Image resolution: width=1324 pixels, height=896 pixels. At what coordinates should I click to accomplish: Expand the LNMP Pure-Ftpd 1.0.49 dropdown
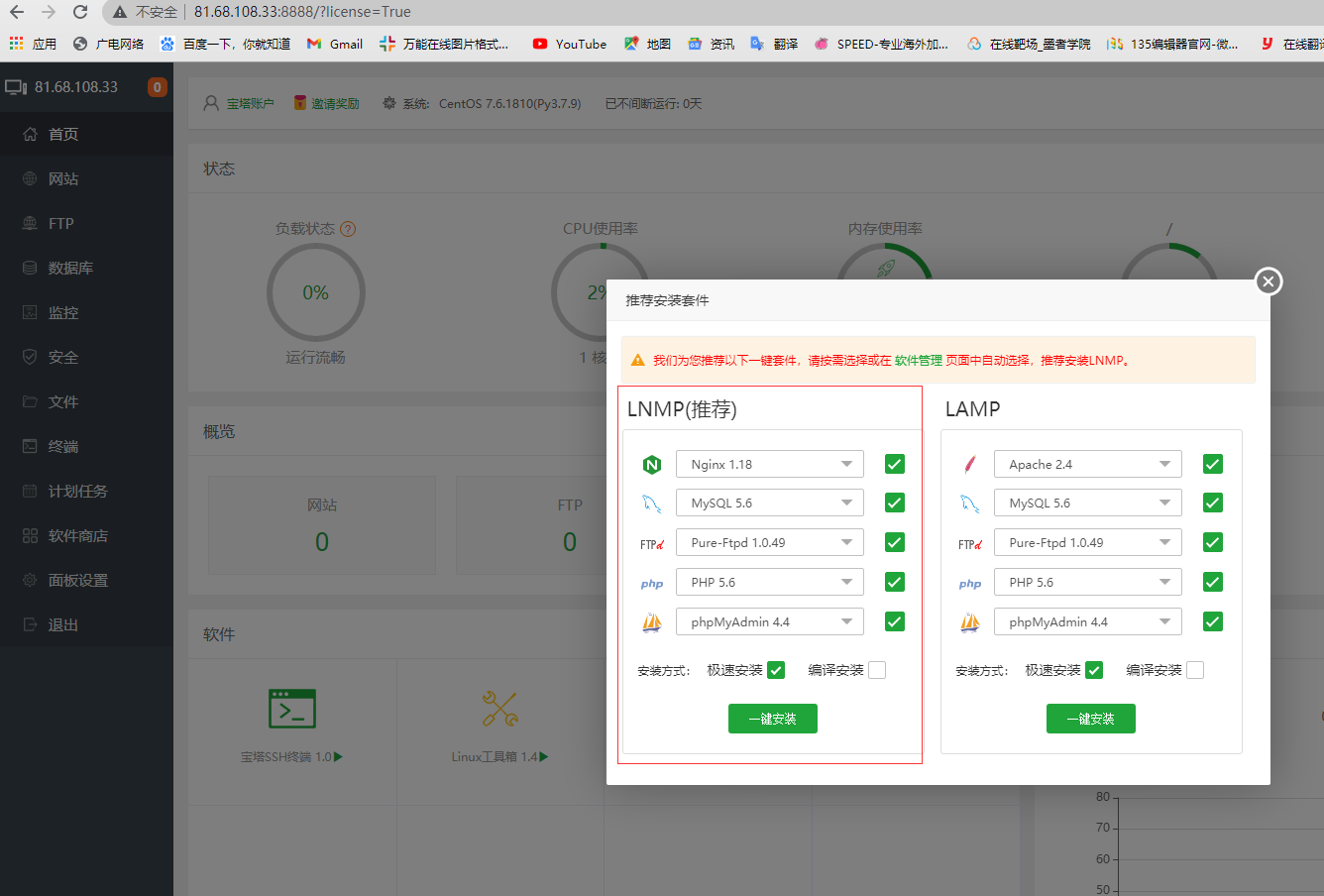click(x=770, y=542)
